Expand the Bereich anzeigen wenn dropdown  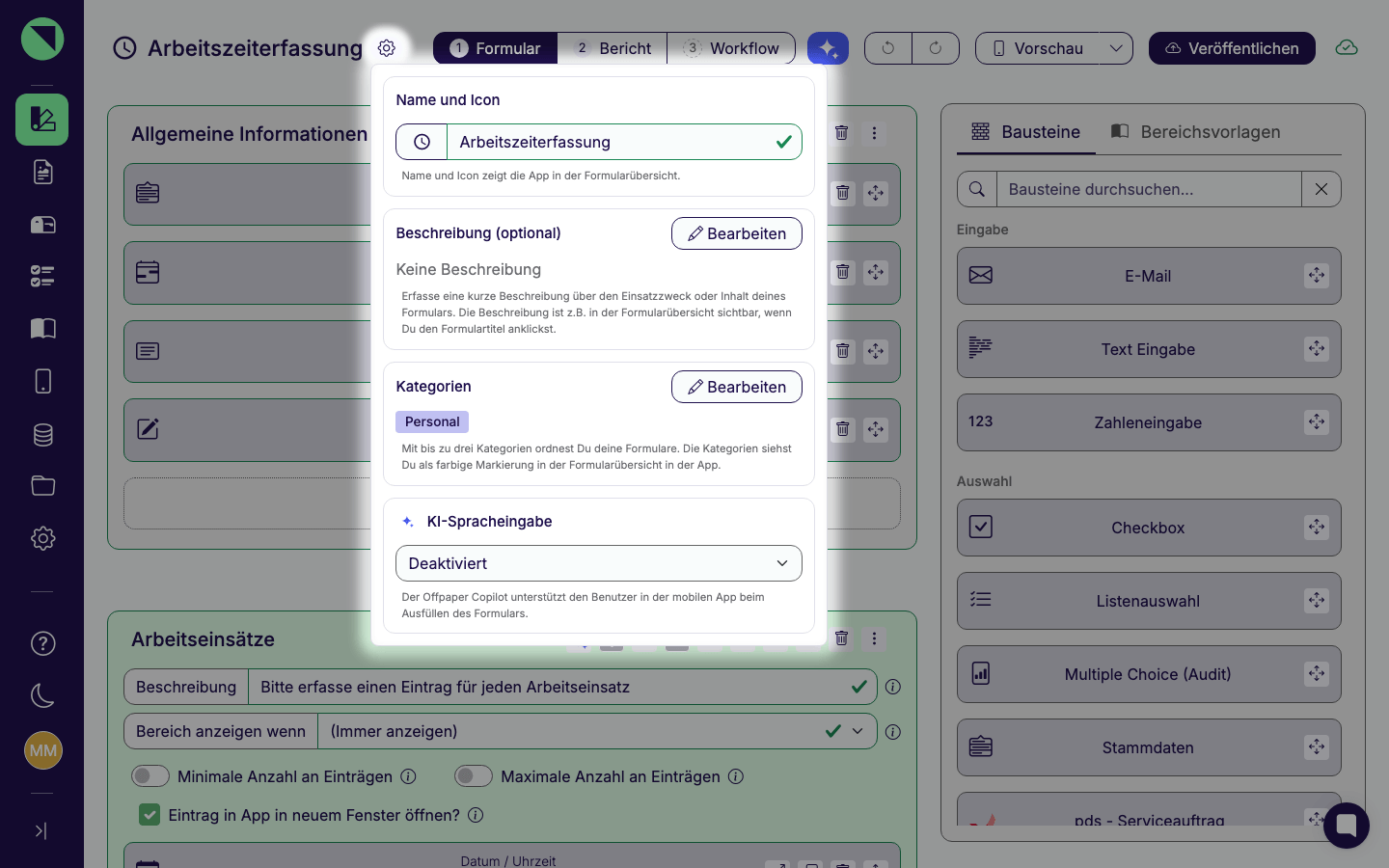(x=858, y=731)
